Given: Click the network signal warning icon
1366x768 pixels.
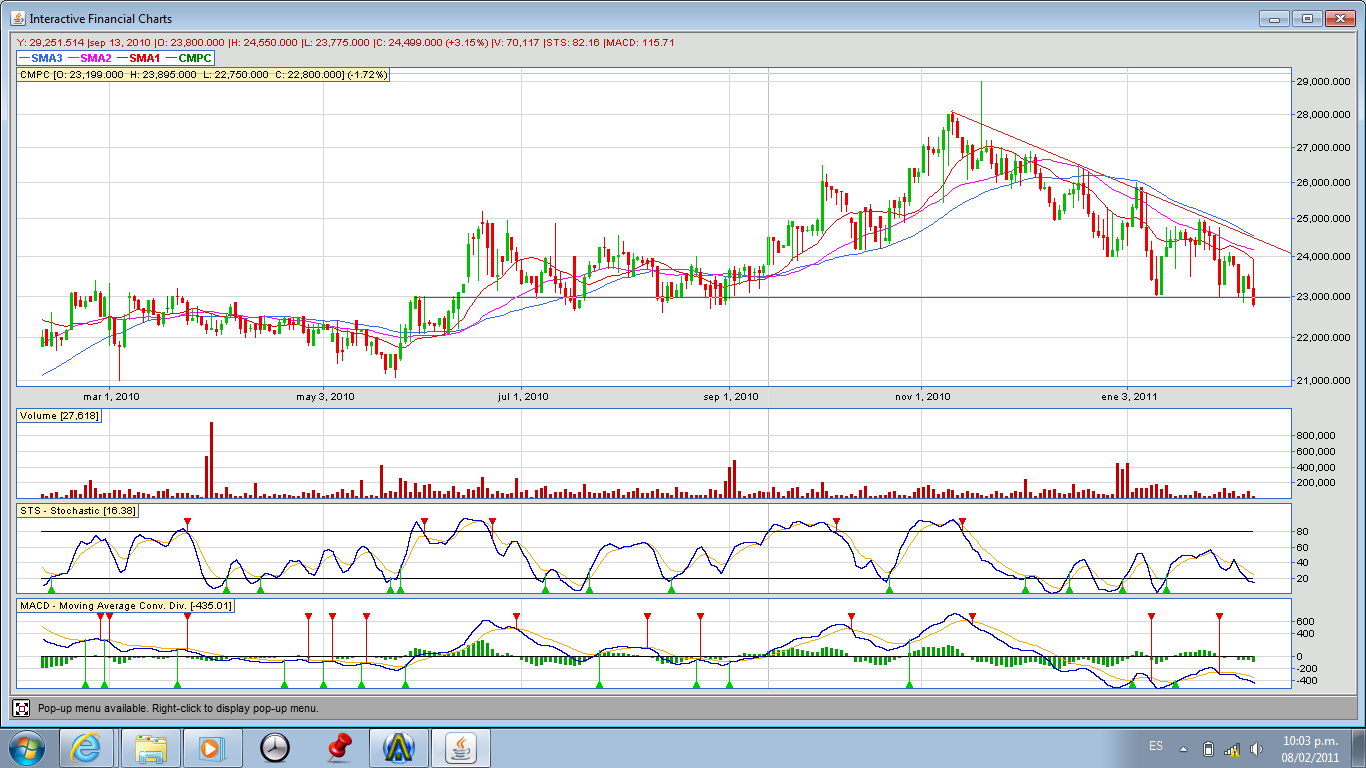Looking at the screenshot, I should pyautogui.click(x=1231, y=749).
